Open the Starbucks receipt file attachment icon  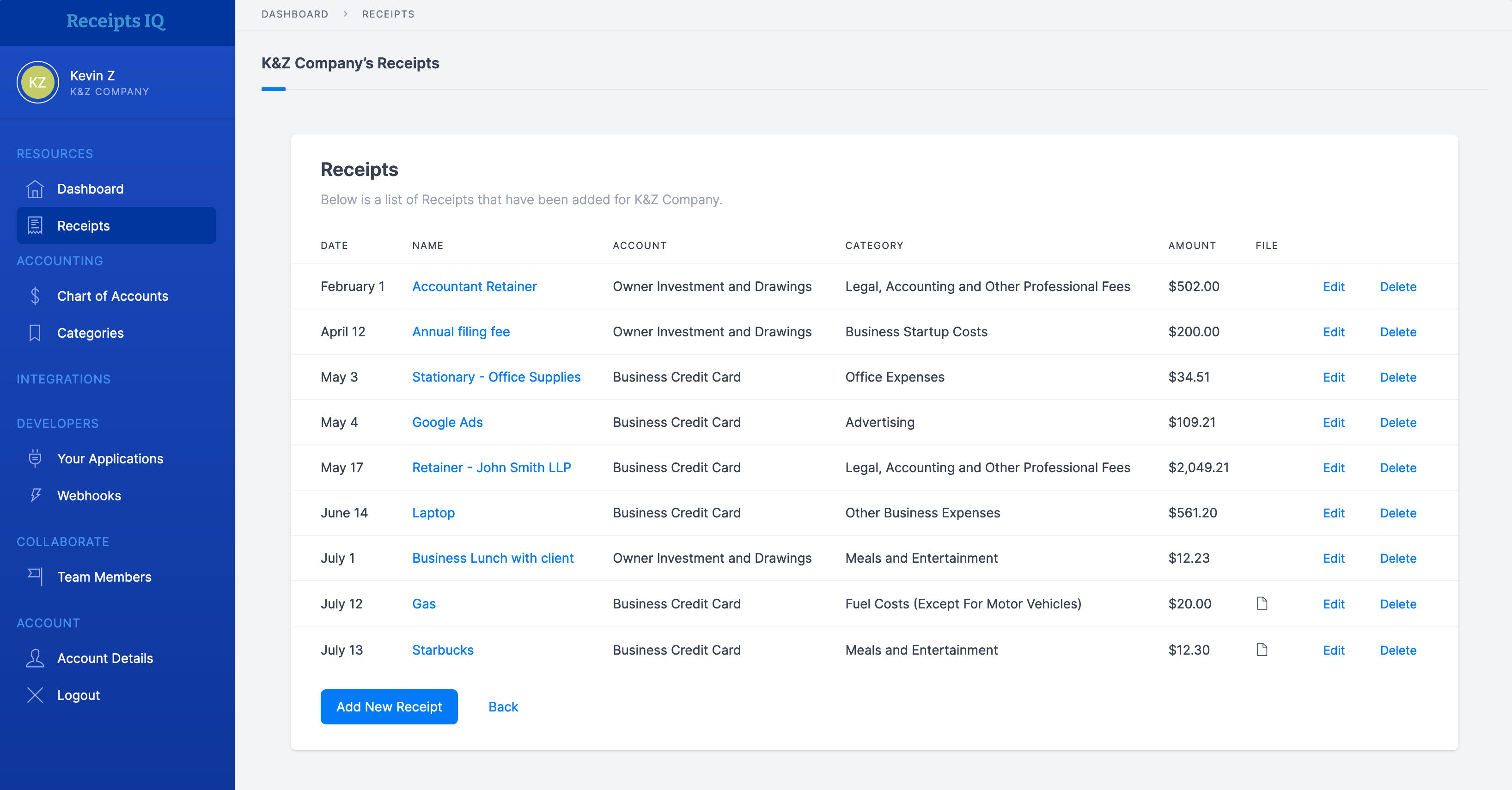[x=1262, y=650]
